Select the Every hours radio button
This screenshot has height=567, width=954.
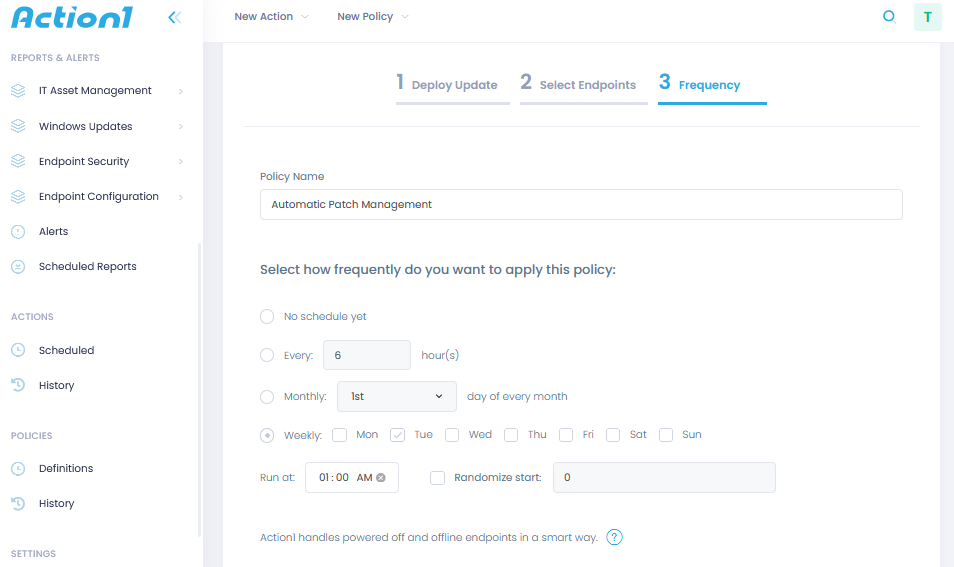[x=267, y=355]
